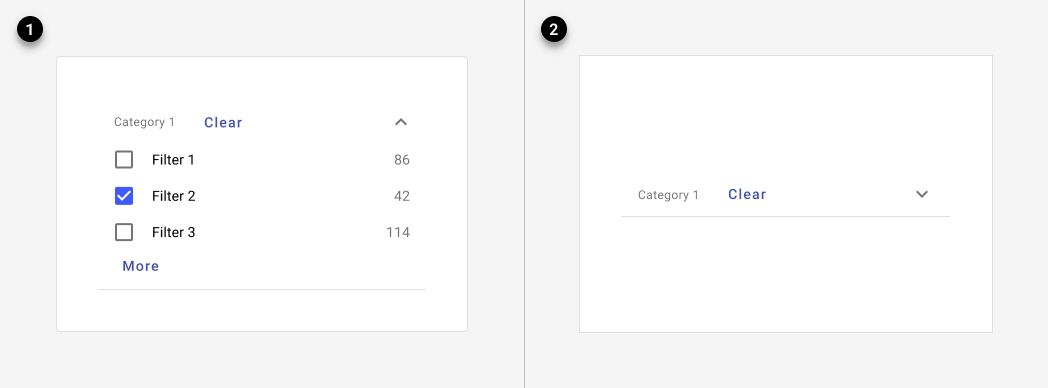Open the More link below Filter 3

coord(140,266)
